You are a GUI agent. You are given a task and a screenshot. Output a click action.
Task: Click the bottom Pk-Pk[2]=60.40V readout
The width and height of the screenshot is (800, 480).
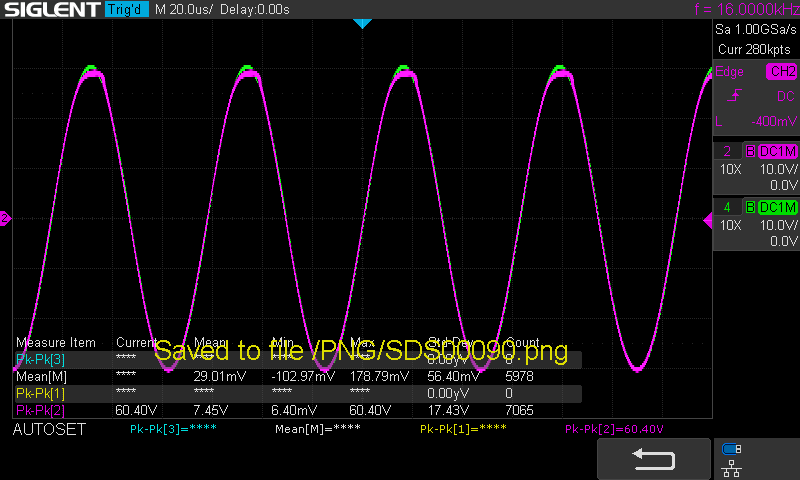[614, 429]
